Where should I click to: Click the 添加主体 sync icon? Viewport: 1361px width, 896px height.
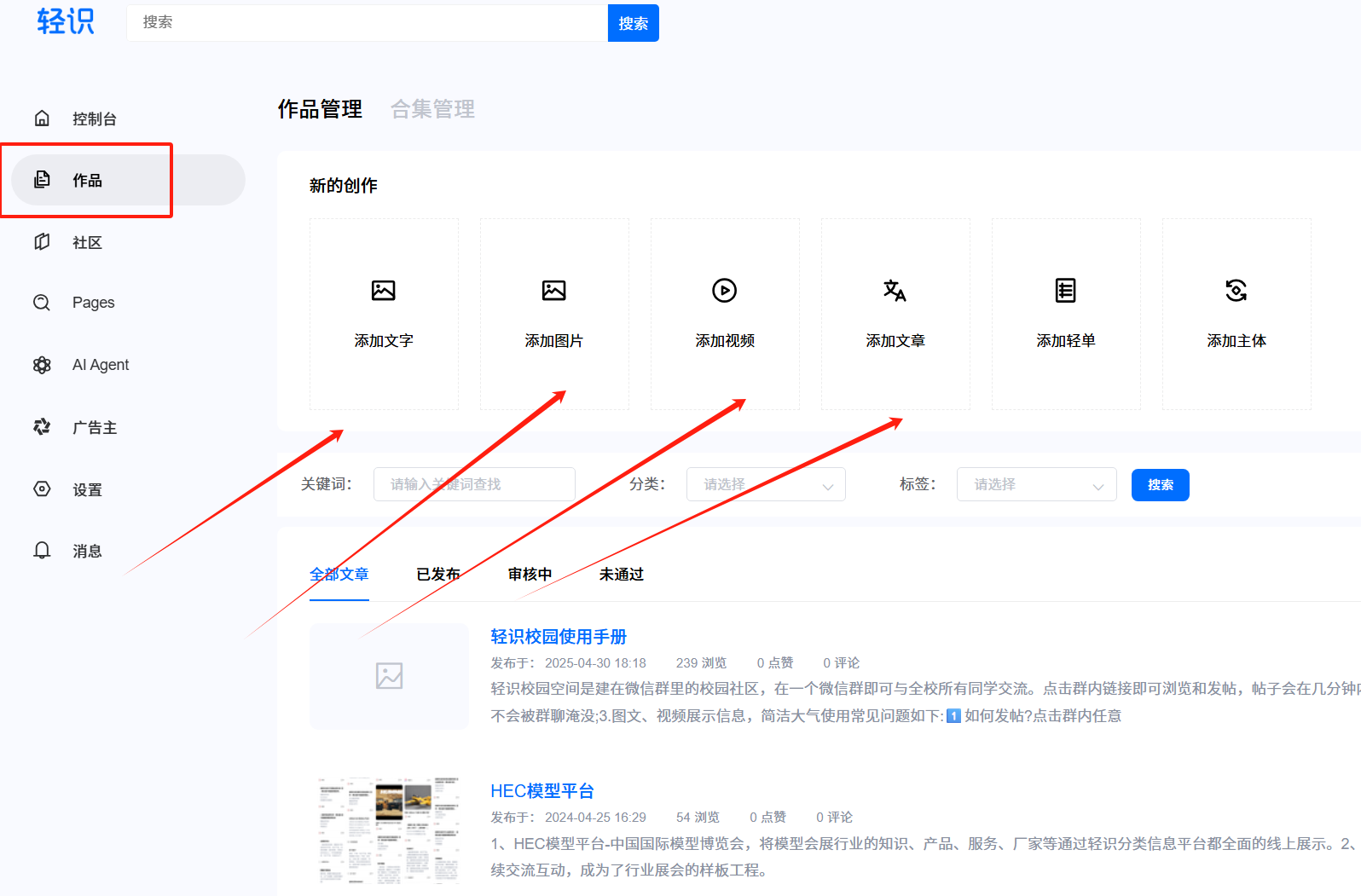(x=1236, y=291)
